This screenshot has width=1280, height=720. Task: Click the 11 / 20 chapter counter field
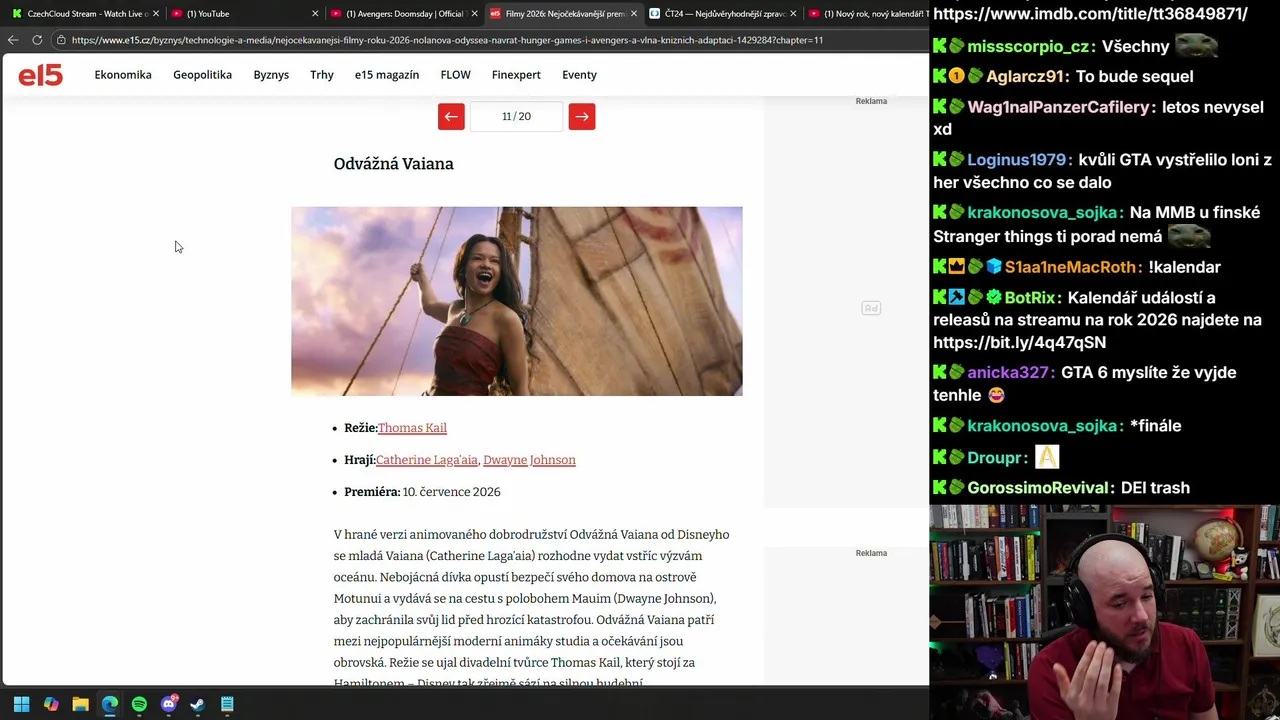(516, 116)
